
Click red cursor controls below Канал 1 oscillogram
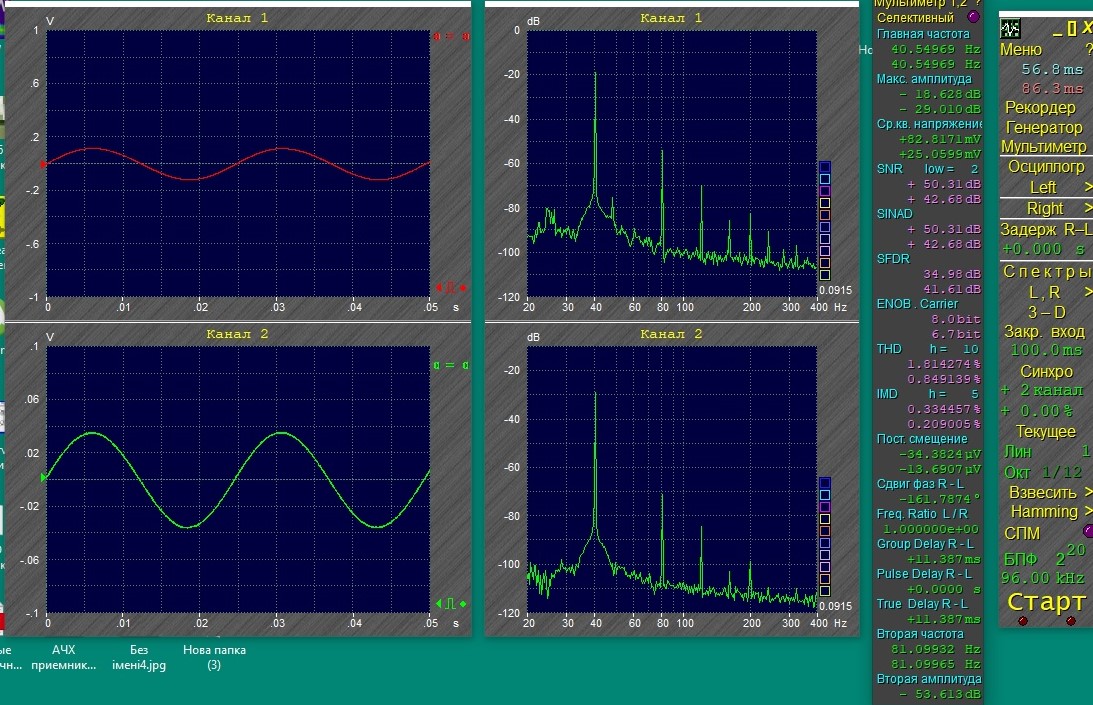(x=451, y=287)
